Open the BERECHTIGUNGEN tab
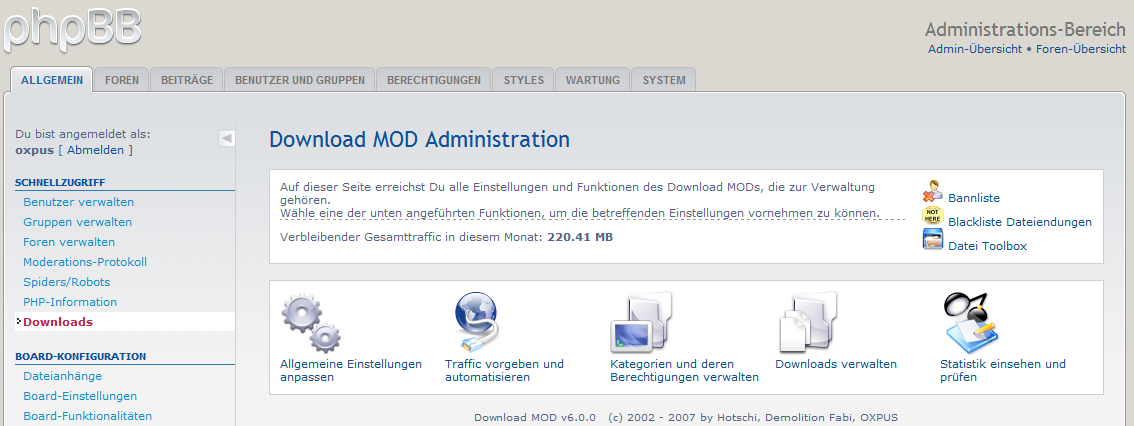The width and height of the screenshot is (1134, 426). [x=434, y=80]
